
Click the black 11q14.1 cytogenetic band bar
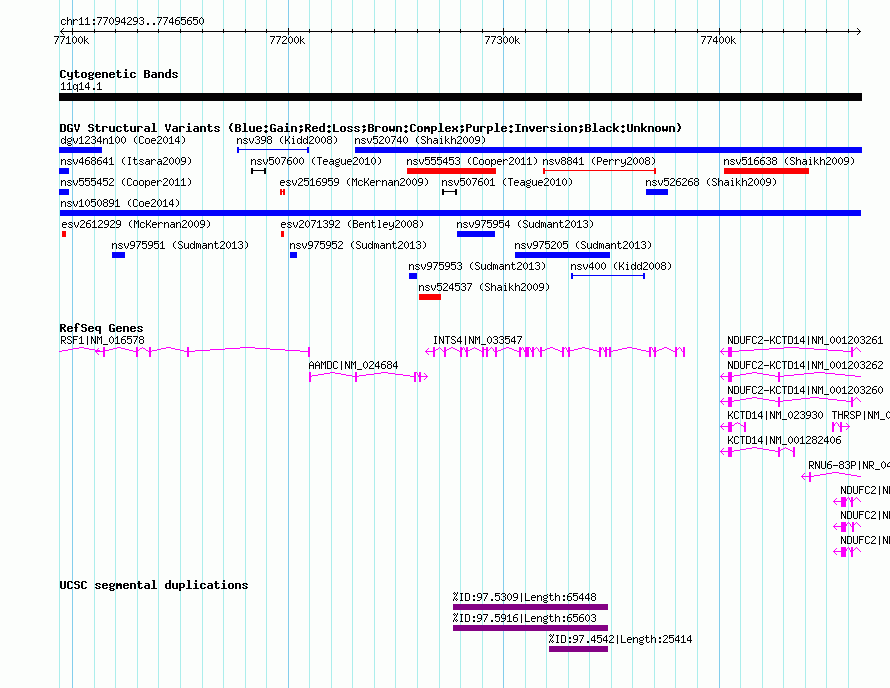click(460, 97)
